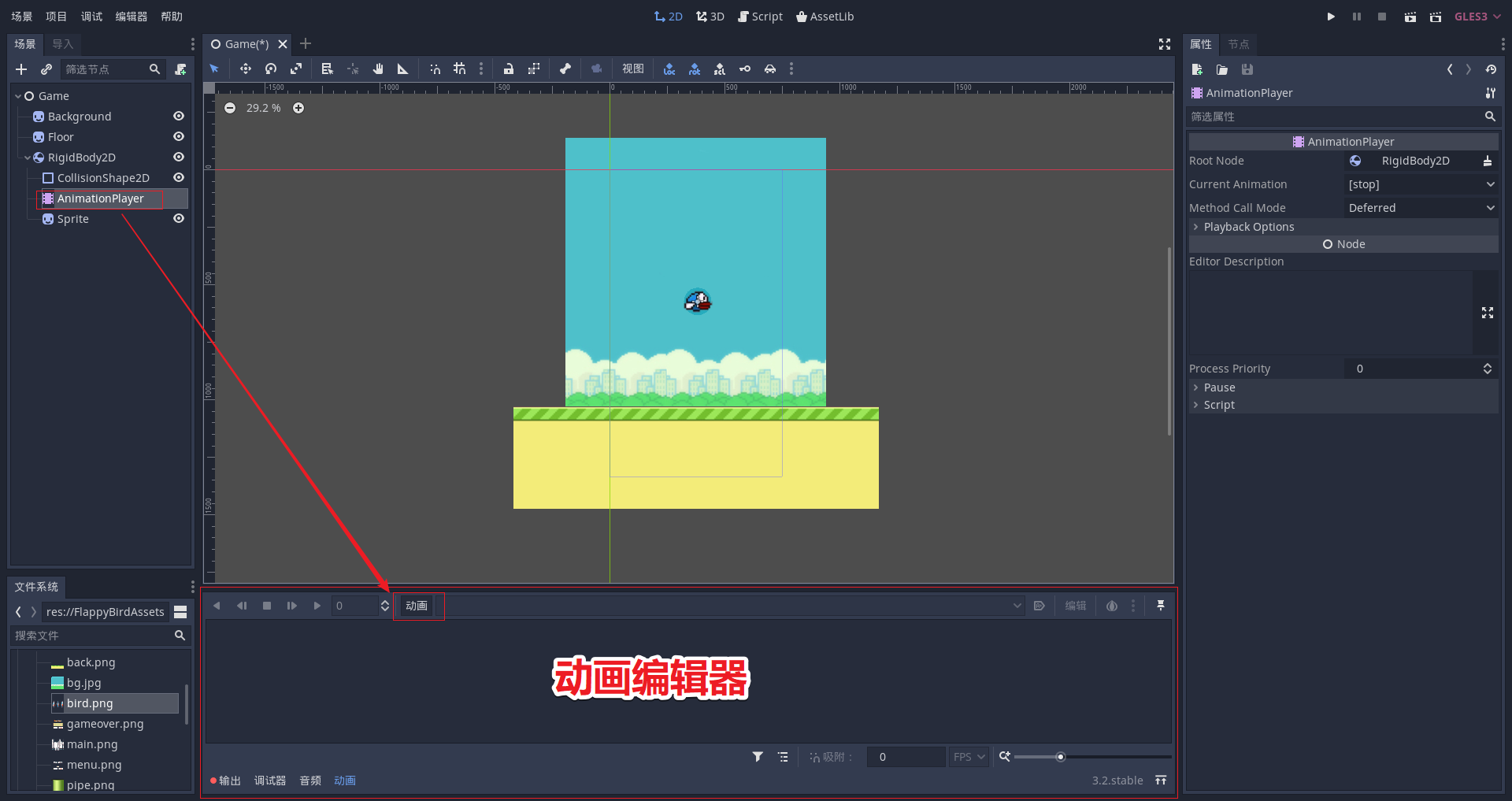
Task: Collapse the RigidBody2D tree node
Action: (28, 158)
